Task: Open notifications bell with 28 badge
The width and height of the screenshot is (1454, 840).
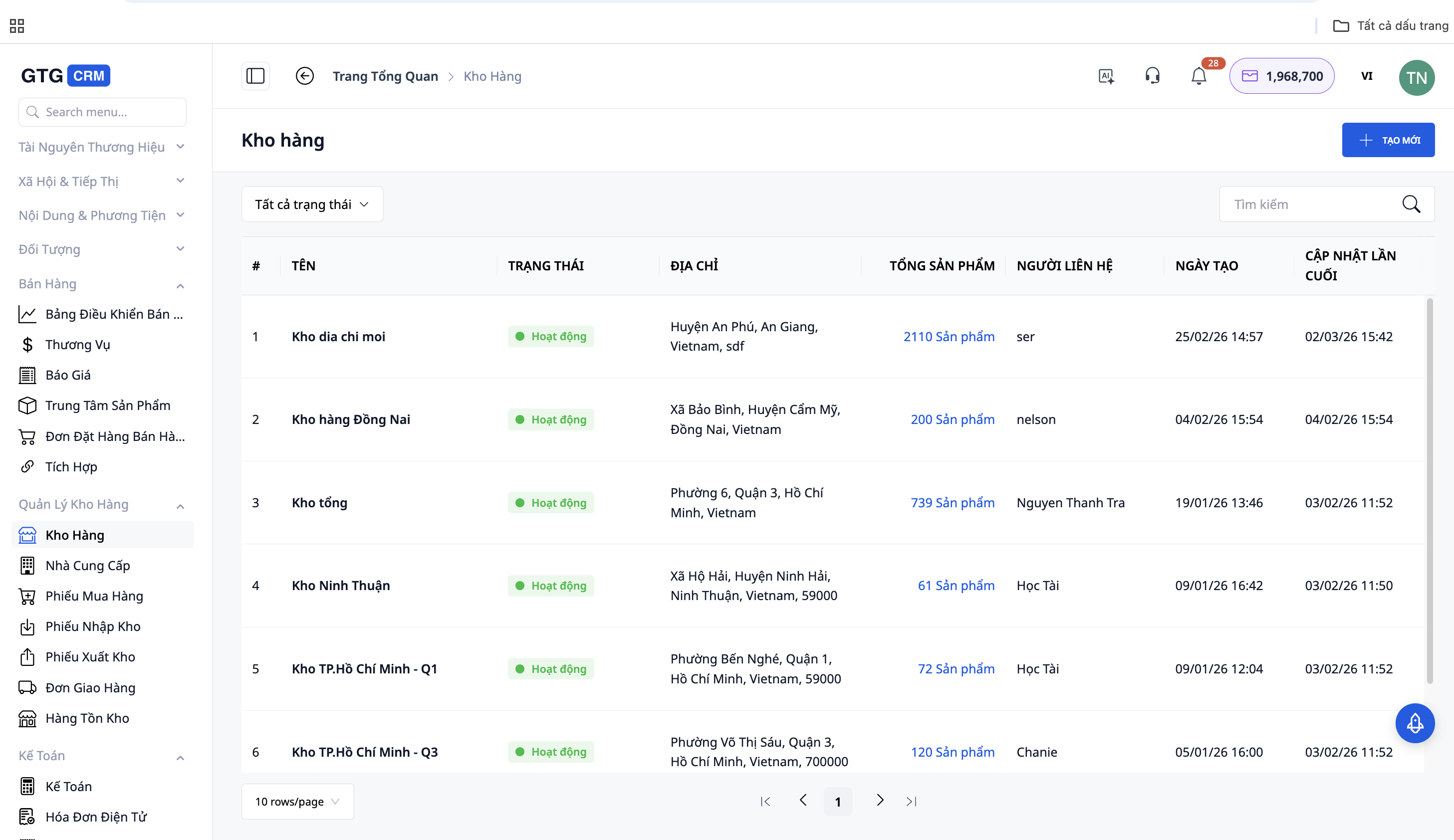Action: click(1199, 76)
